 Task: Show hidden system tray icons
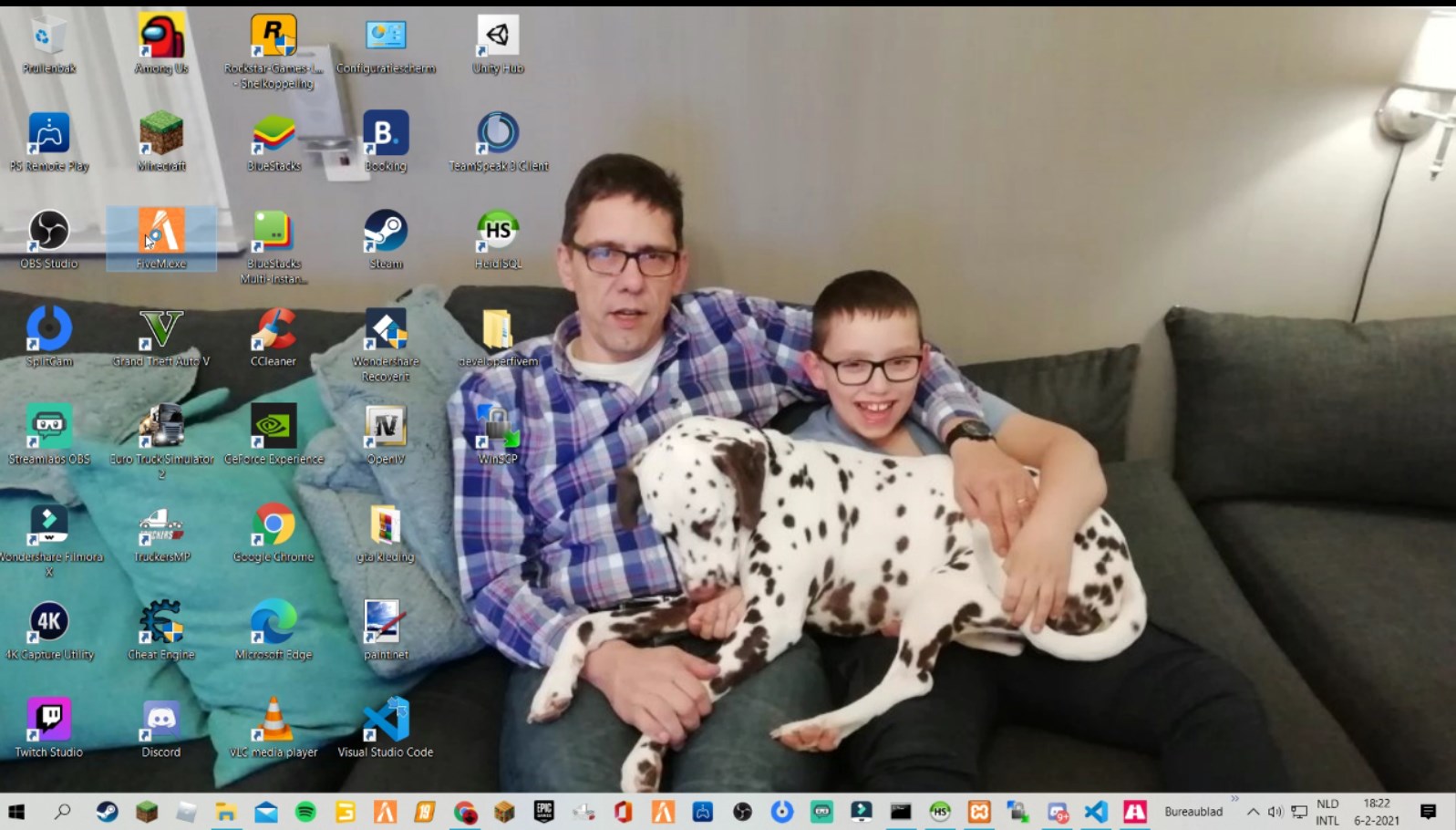[x=1254, y=812]
